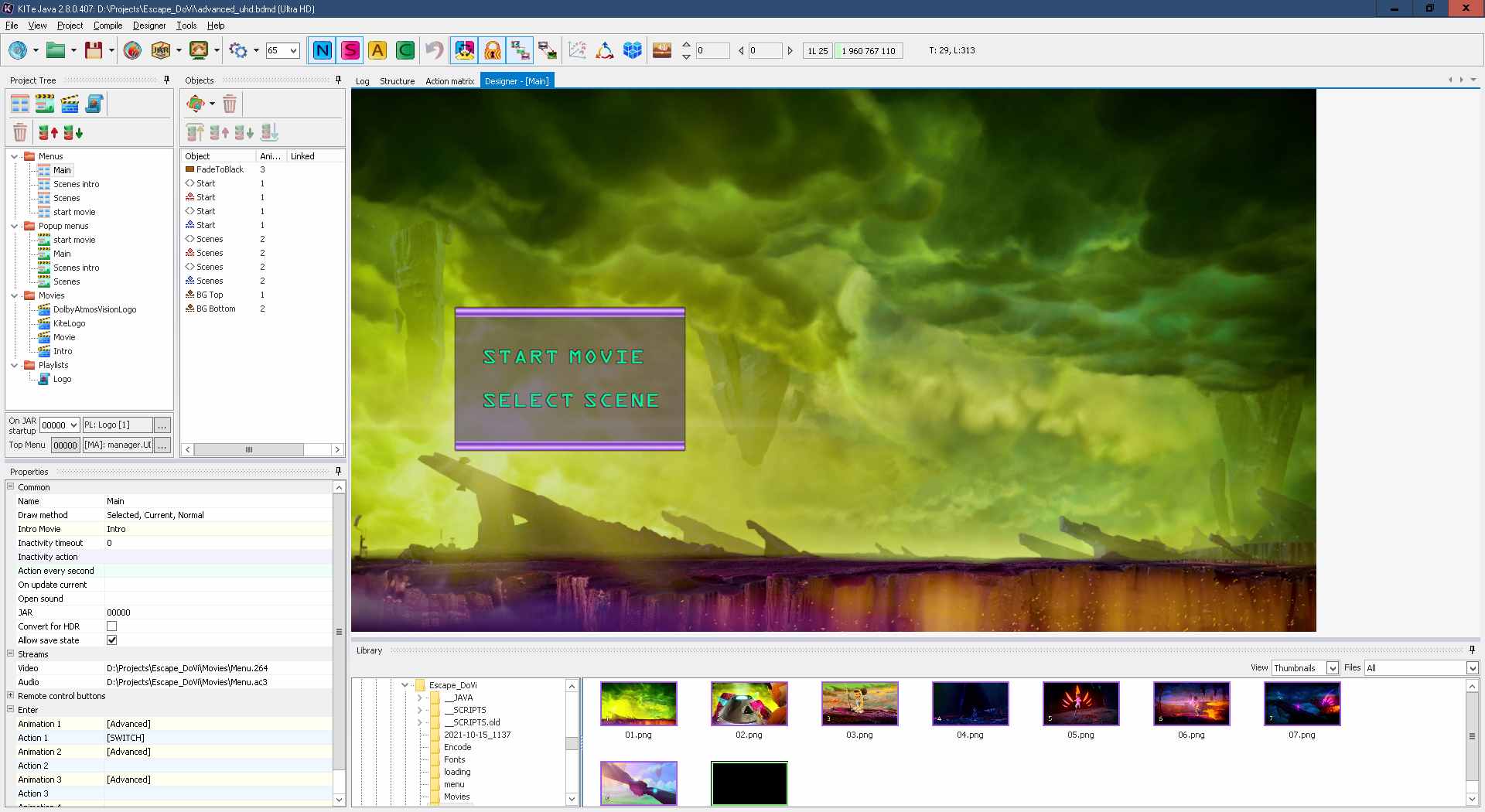Click the JAR compile icon in toolbar
The height and width of the screenshot is (812, 1485).
point(161,51)
